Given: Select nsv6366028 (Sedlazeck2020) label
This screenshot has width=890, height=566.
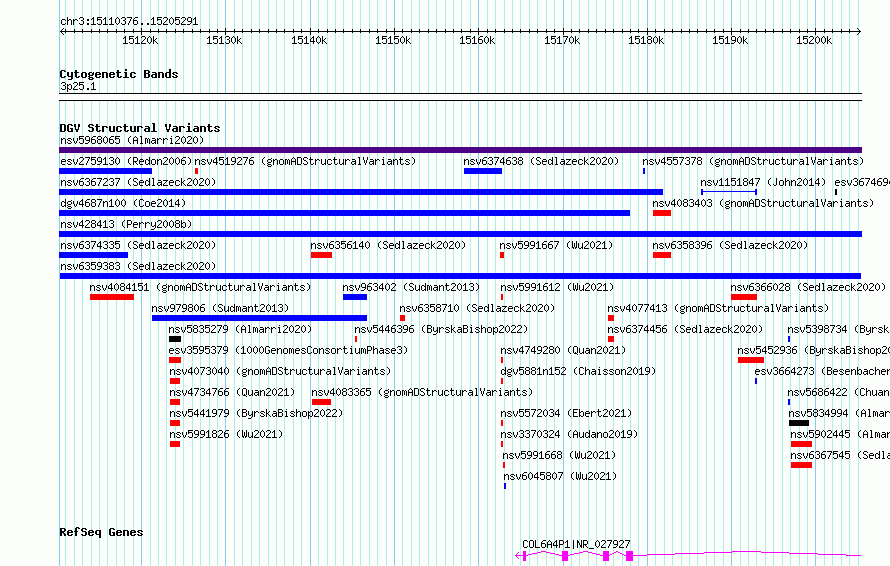Looking at the screenshot, I should (808, 287).
